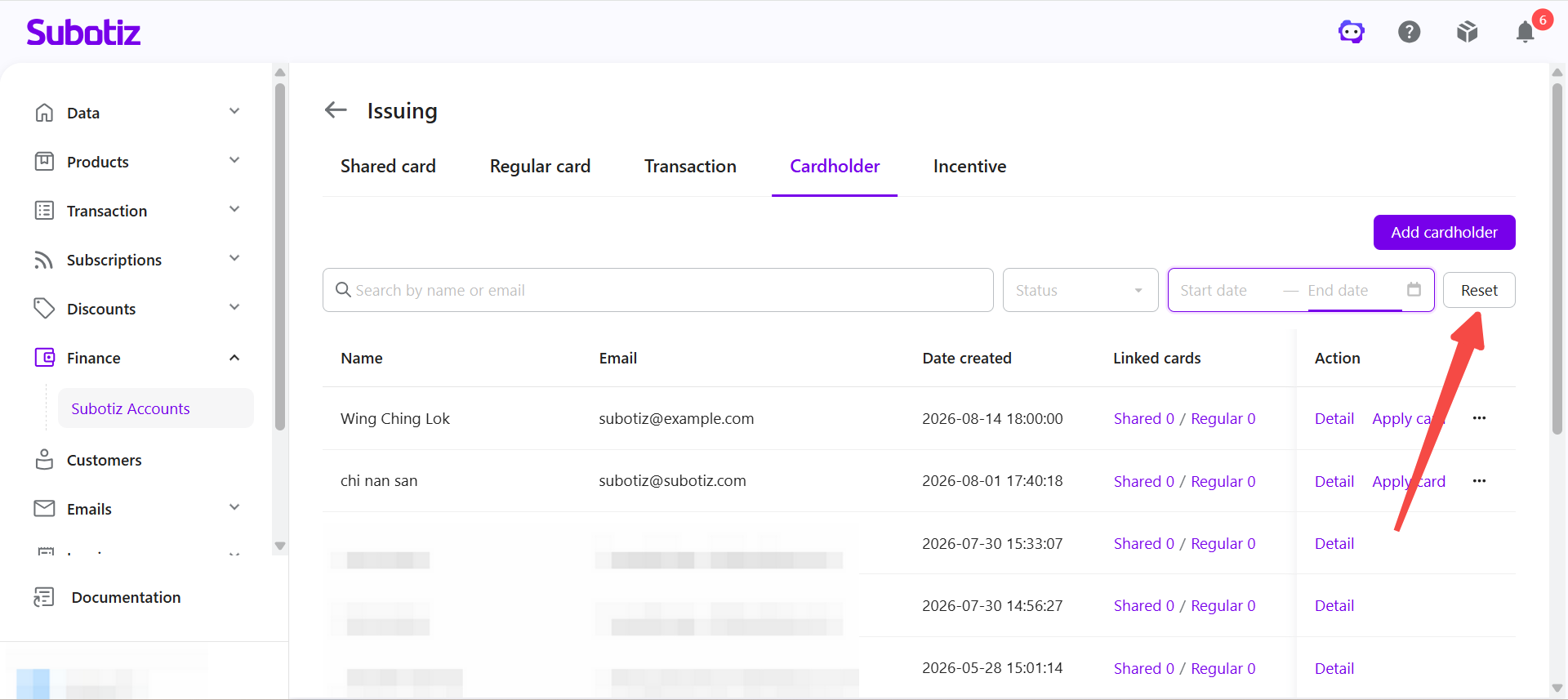Expand the Discounts menu chevron
Viewport: 1568px width, 700px height.
[234, 308]
